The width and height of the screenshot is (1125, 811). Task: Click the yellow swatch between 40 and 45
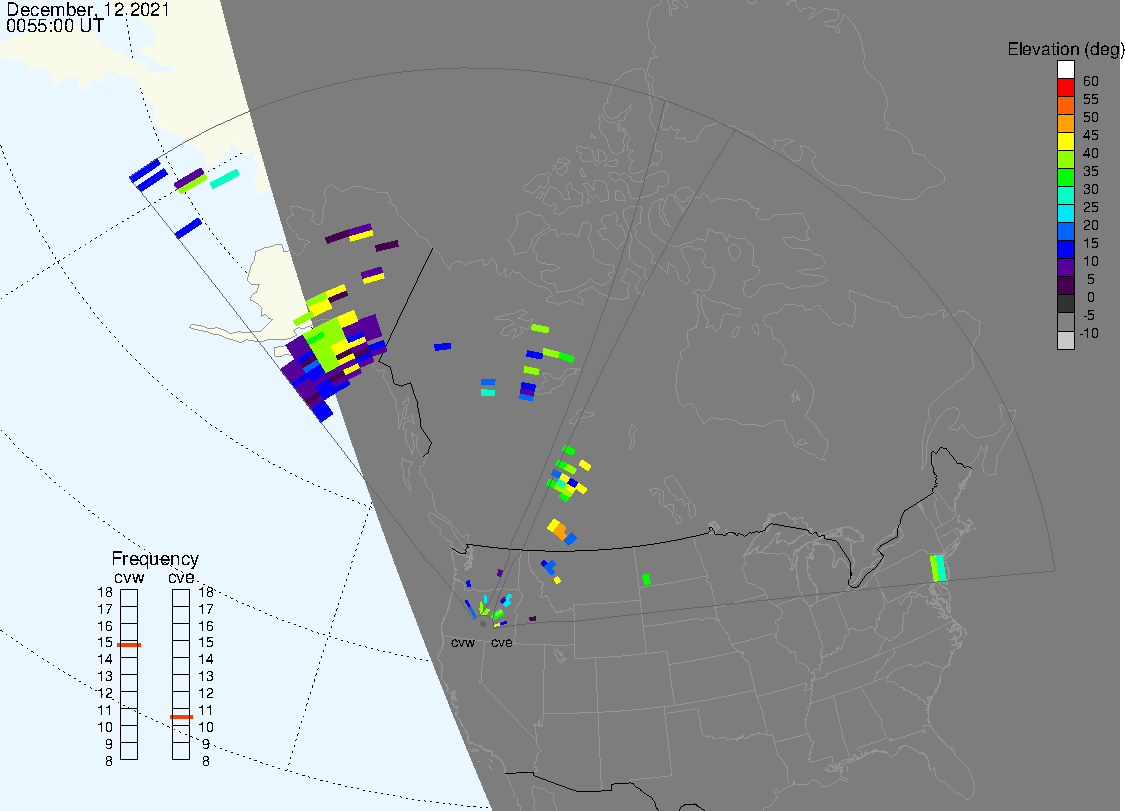[x=1065, y=141]
